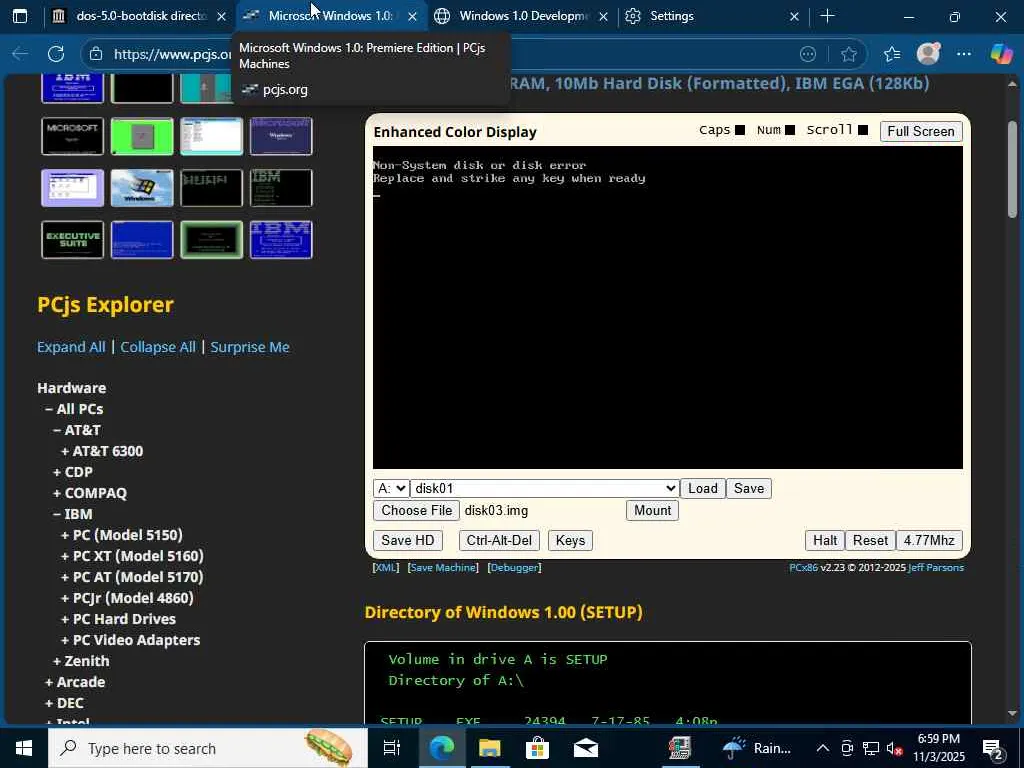Screen dimensions: 1024x768
Task: Click the Save HD button
Action: click(408, 540)
